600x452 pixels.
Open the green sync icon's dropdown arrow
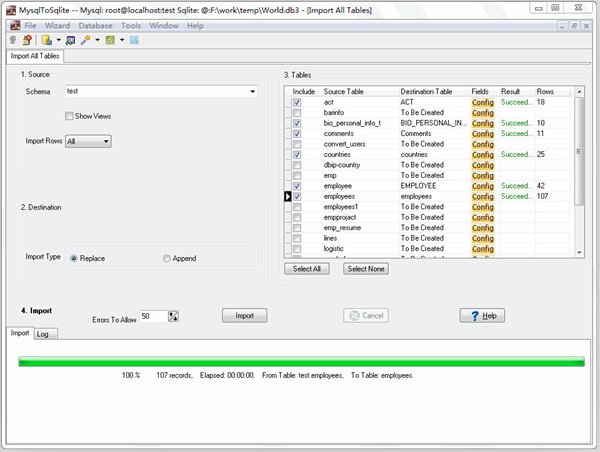tap(122, 40)
